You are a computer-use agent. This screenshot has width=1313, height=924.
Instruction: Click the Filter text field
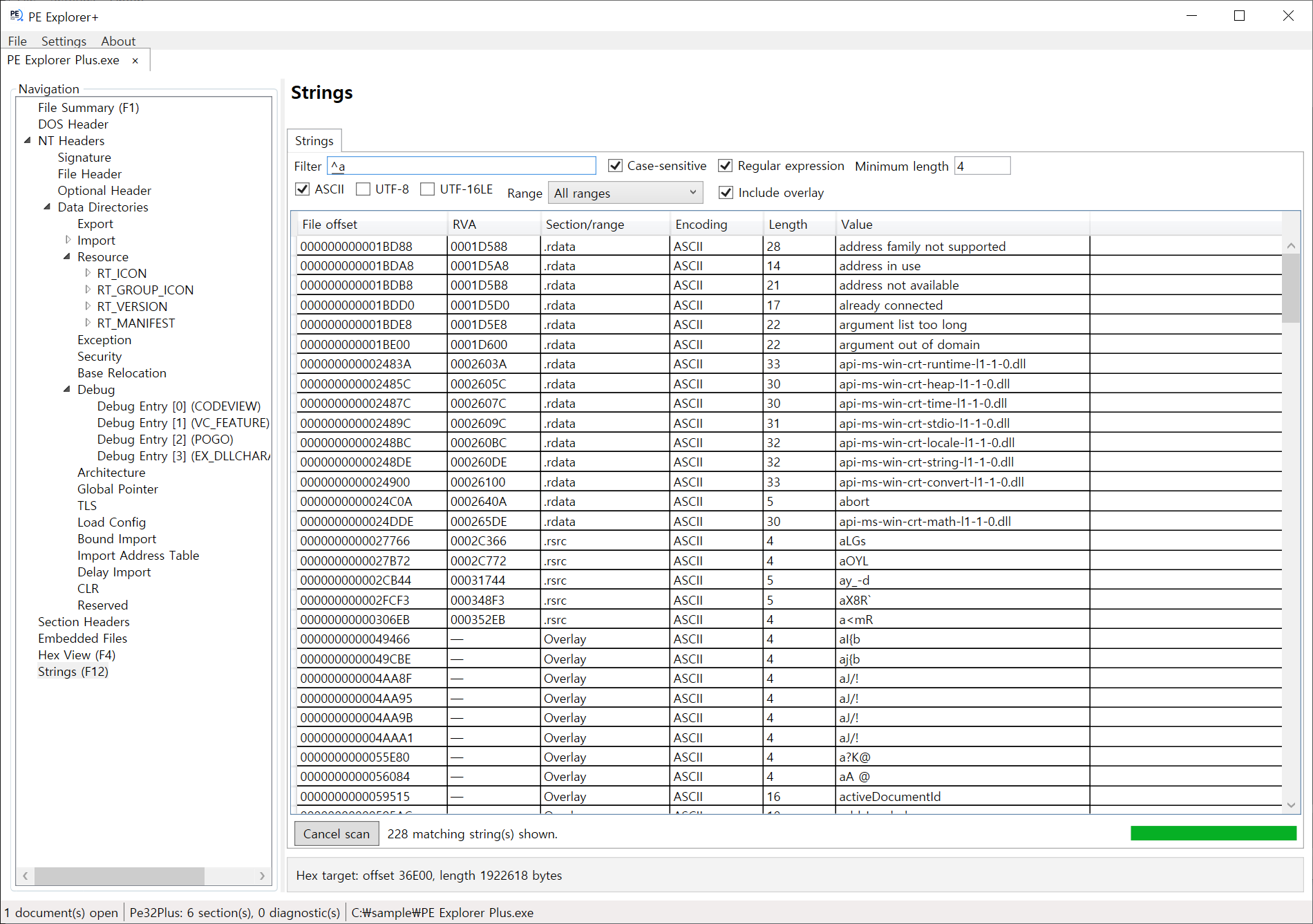click(x=462, y=166)
